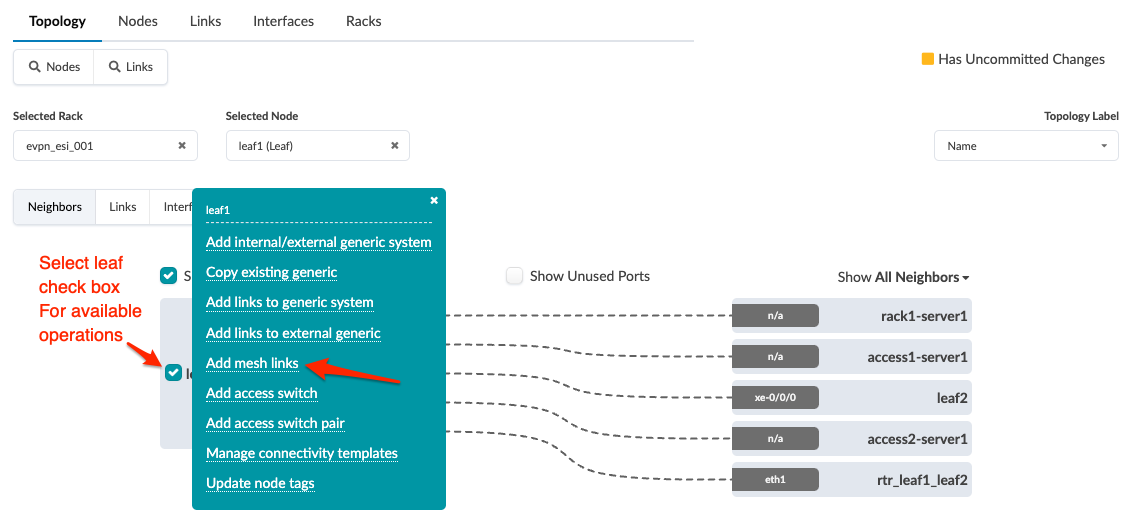Viewport: 1133px width, 513px height.
Task: Toggle the leaf1 node checkbox
Action: coord(174,373)
